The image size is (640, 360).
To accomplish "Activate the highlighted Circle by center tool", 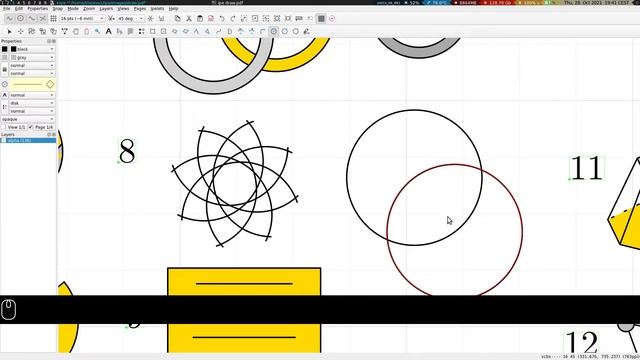I will click(273, 31).
